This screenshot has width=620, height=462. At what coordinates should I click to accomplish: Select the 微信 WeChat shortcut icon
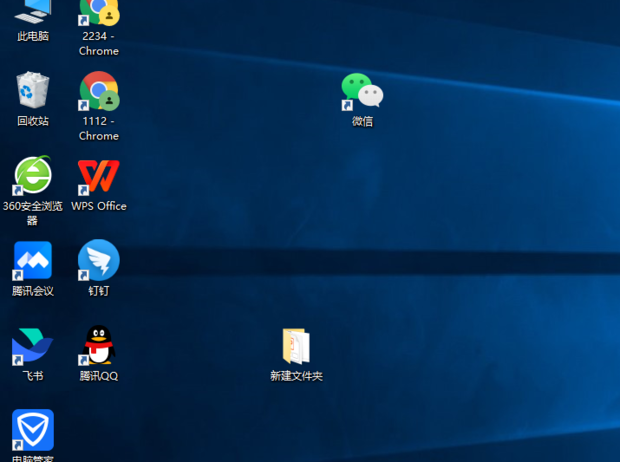[362, 91]
